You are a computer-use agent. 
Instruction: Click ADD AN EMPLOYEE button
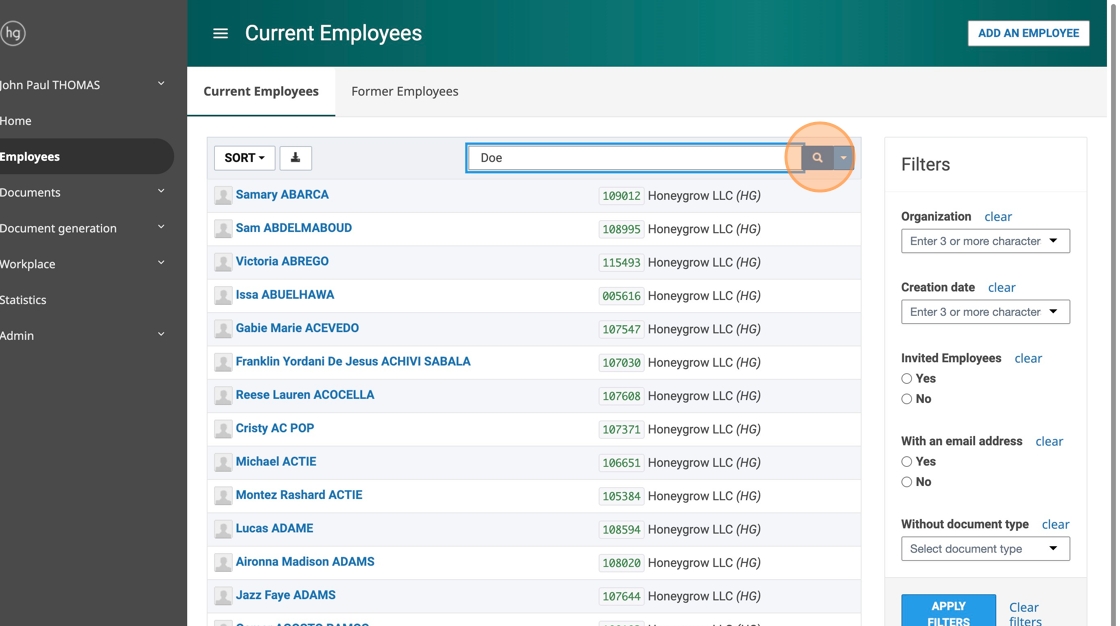coord(1028,34)
